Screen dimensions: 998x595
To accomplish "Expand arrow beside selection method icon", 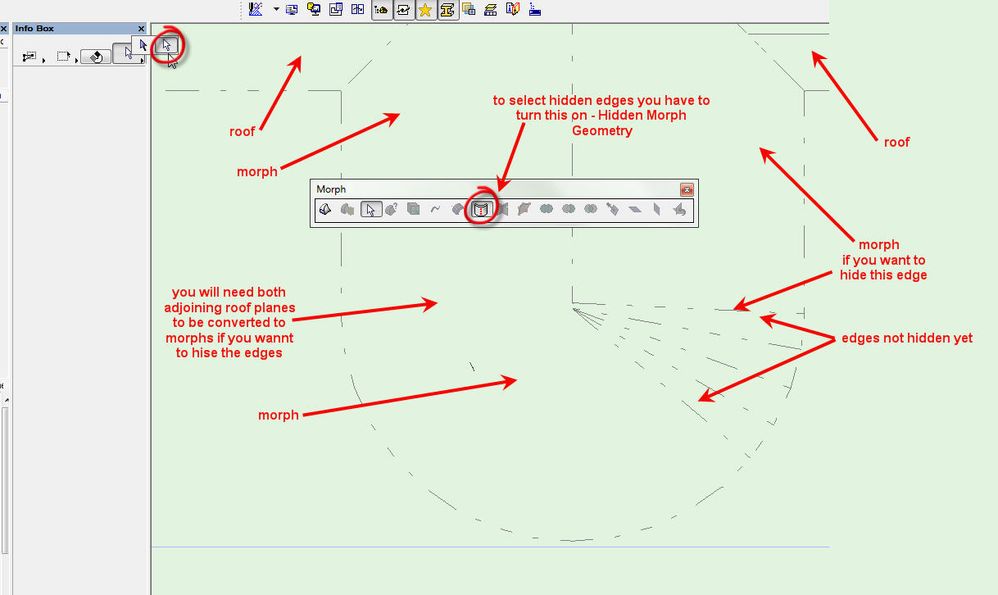I will (44, 60).
